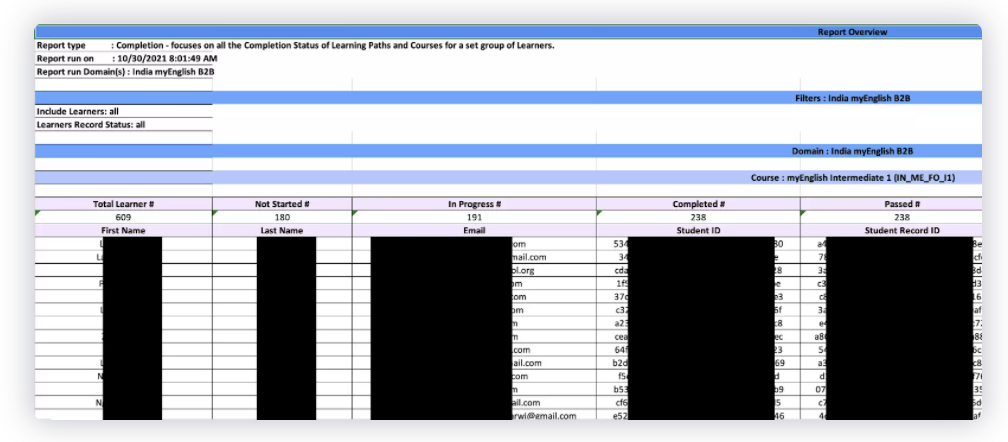The image size is (1008, 442).
Task: Select the Course: myEnglish Intermediate 1 row
Action: 852,177
